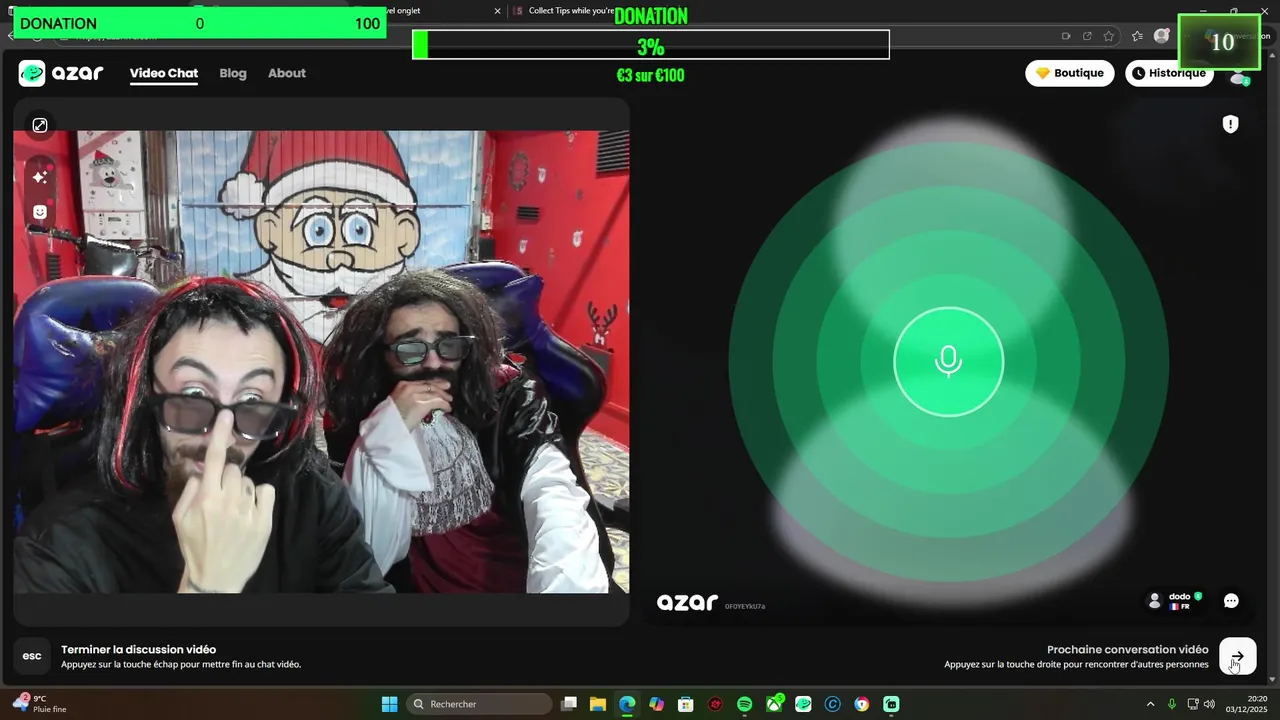Open File Explorer from the taskbar
This screenshot has height=720, width=1280.
[598, 704]
